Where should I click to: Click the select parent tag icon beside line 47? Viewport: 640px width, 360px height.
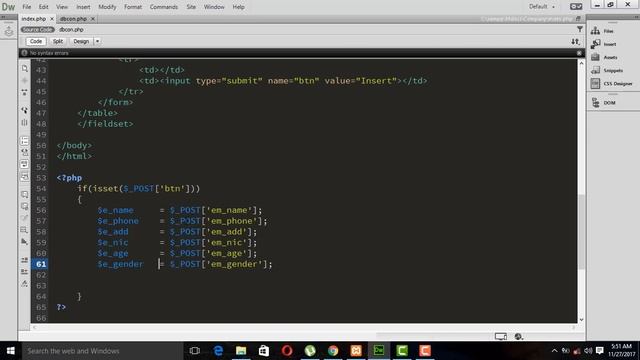24,111
